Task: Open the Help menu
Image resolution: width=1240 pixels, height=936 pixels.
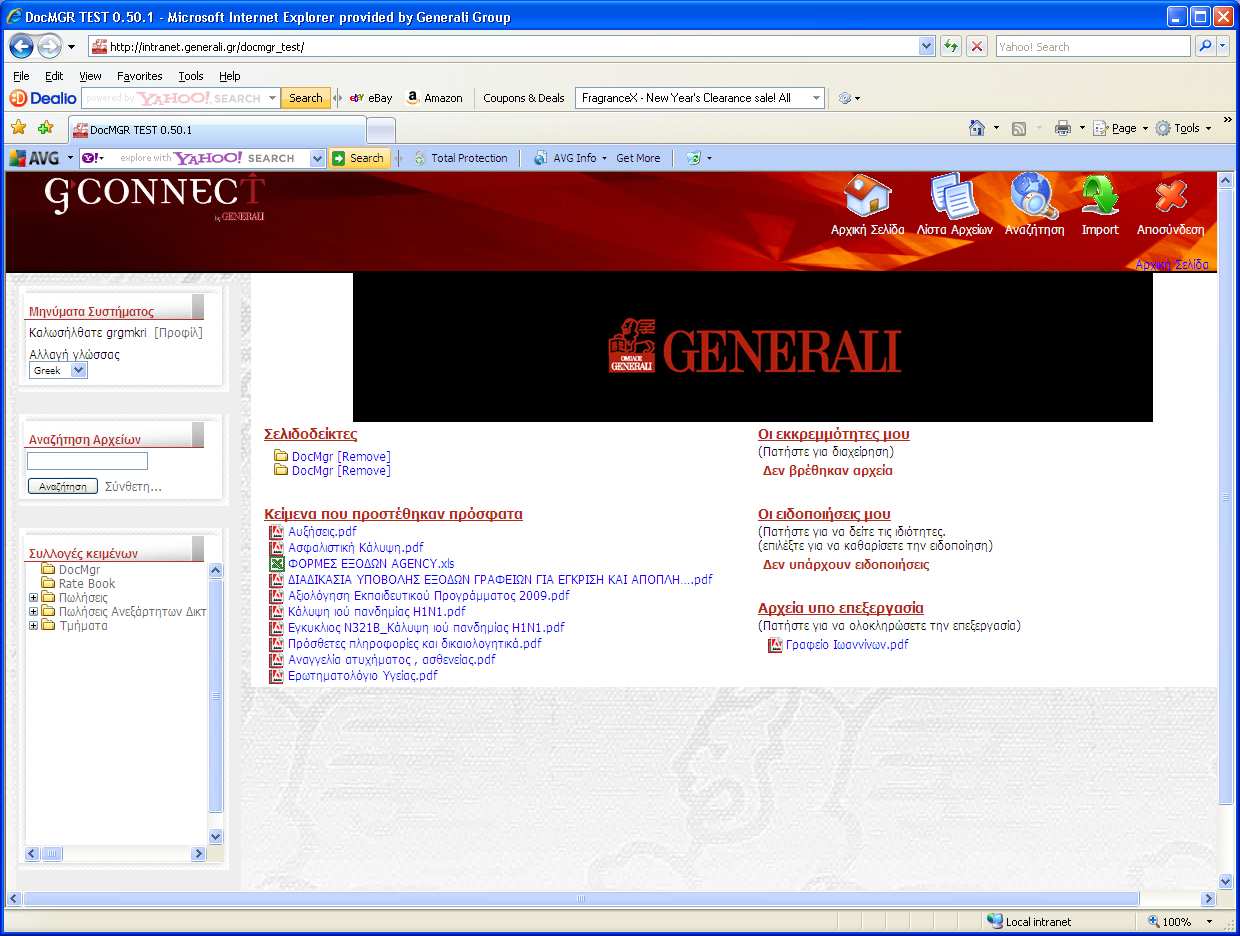Action: point(230,76)
